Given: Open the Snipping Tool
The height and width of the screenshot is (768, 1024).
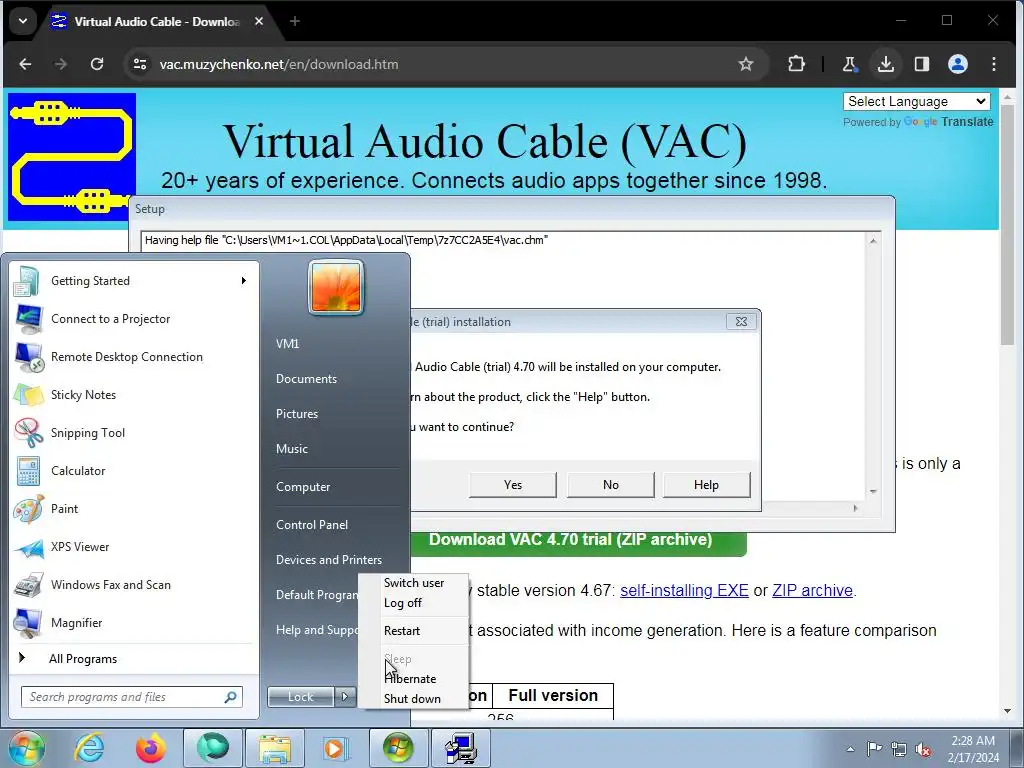Looking at the screenshot, I should tap(134, 432).
